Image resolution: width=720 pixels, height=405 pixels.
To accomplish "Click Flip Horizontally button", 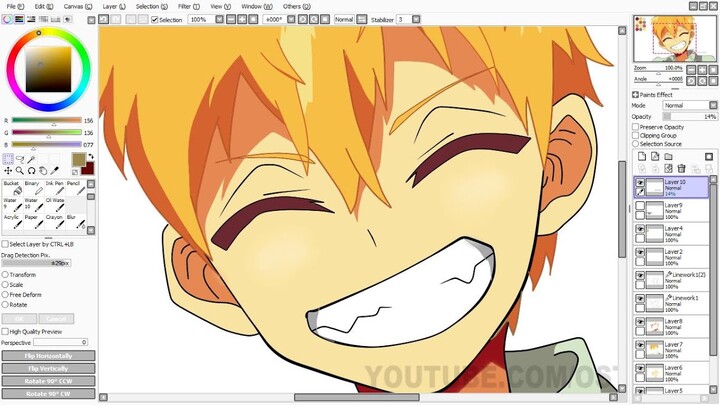I will coord(48,356).
